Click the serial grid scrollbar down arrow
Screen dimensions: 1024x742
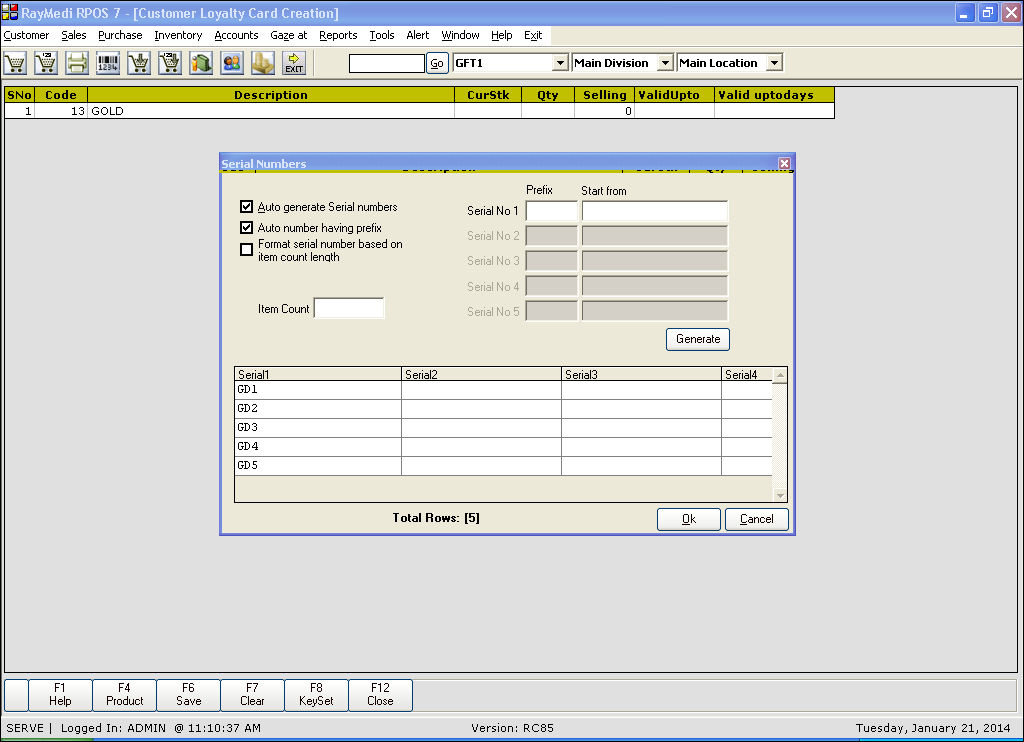pyautogui.click(x=780, y=495)
